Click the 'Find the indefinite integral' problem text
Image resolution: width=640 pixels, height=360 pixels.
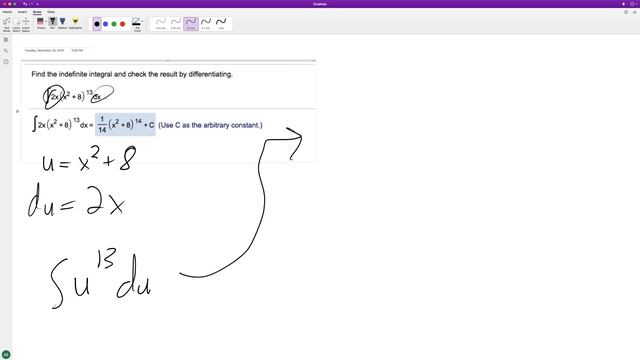(x=132, y=74)
